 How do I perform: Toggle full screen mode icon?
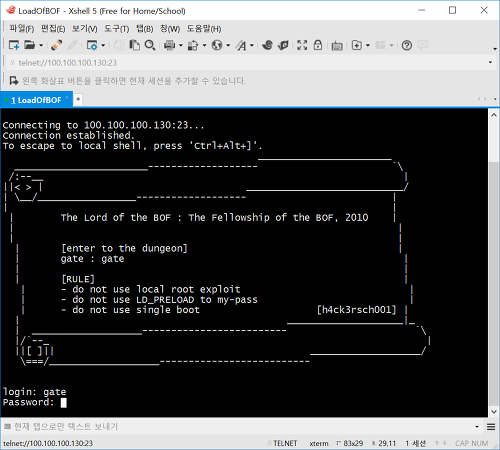(302, 45)
